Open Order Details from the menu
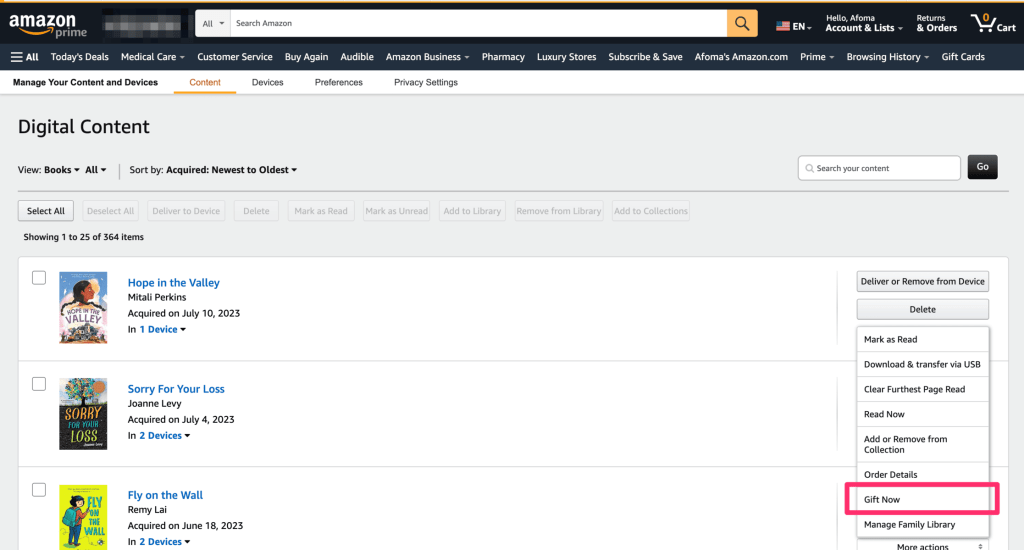The image size is (1024, 550). tap(922, 474)
